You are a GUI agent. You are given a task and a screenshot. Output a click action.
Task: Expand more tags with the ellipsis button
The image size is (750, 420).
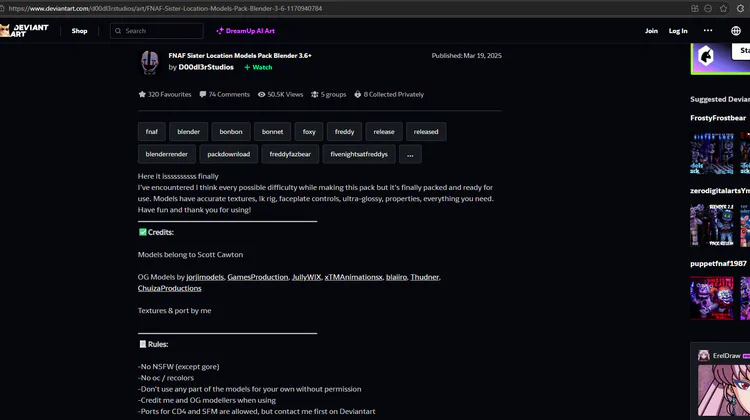(410, 154)
